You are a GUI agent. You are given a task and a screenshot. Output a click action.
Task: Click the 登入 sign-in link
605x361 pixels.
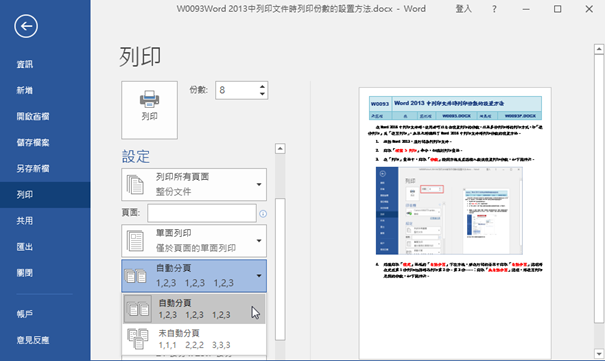(463, 9)
